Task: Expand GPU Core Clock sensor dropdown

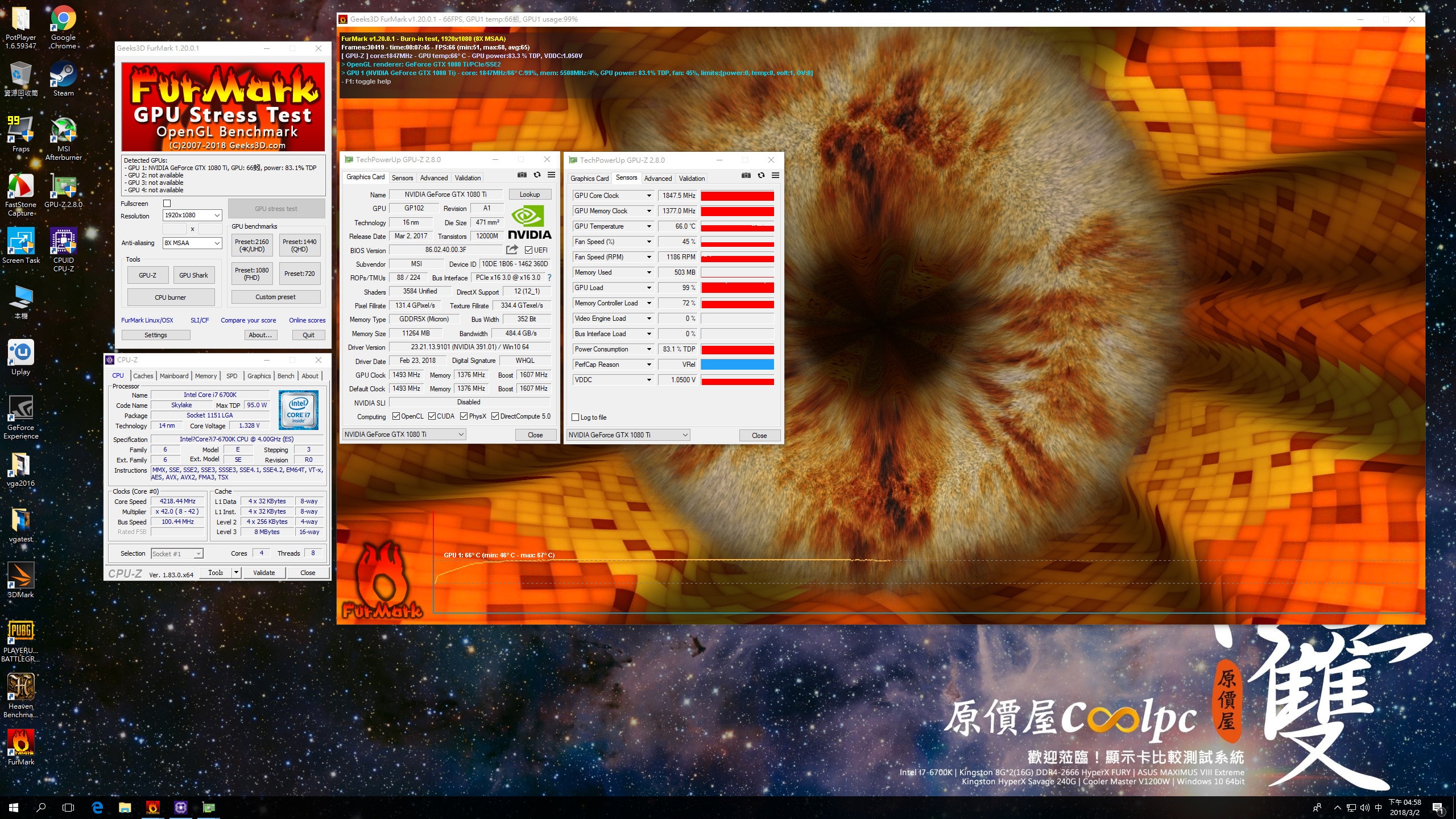Action: click(x=649, y=196)
